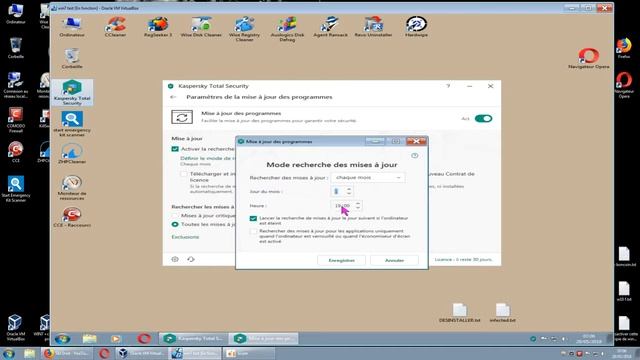The height and width of the screenshot is (360, 640).
Task: Open RegSeeker 3 desktop icon
Action: pyautogui.click(x=158, y=27)
